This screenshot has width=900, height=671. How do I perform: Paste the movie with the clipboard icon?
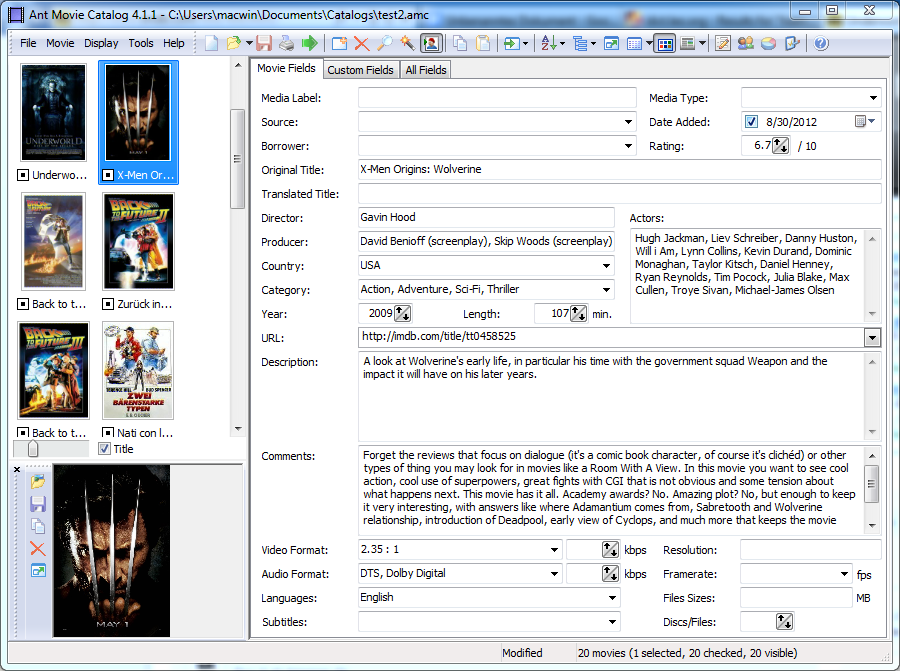(x=483, y=44)
